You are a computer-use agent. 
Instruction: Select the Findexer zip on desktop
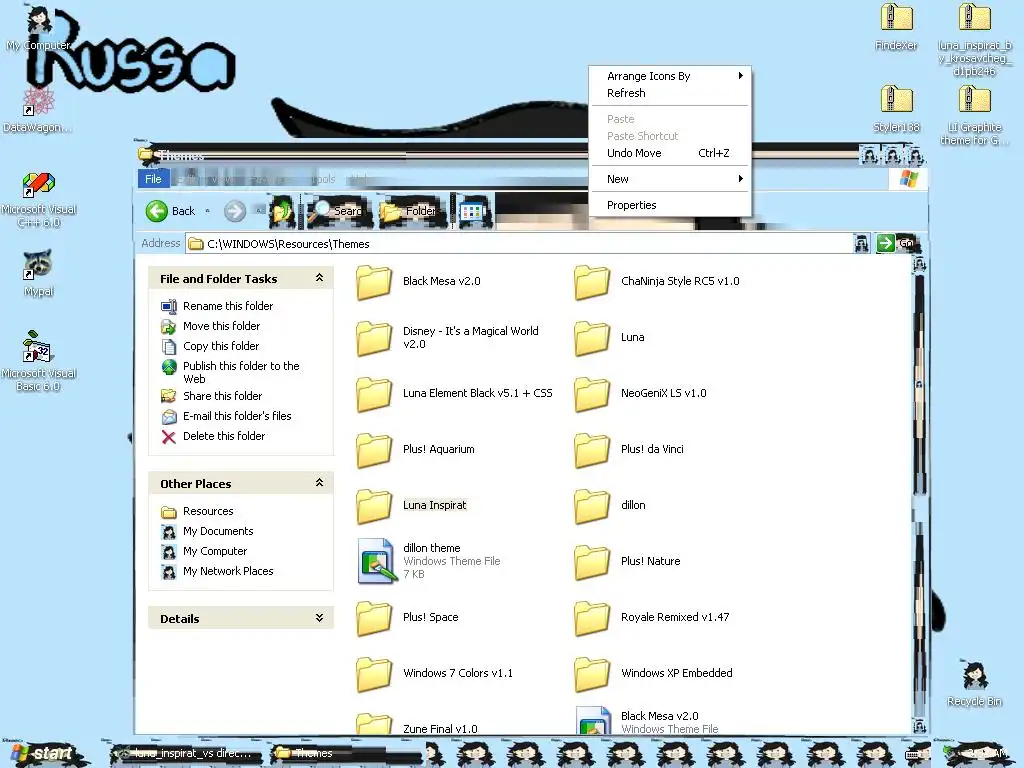click(896, 27)
